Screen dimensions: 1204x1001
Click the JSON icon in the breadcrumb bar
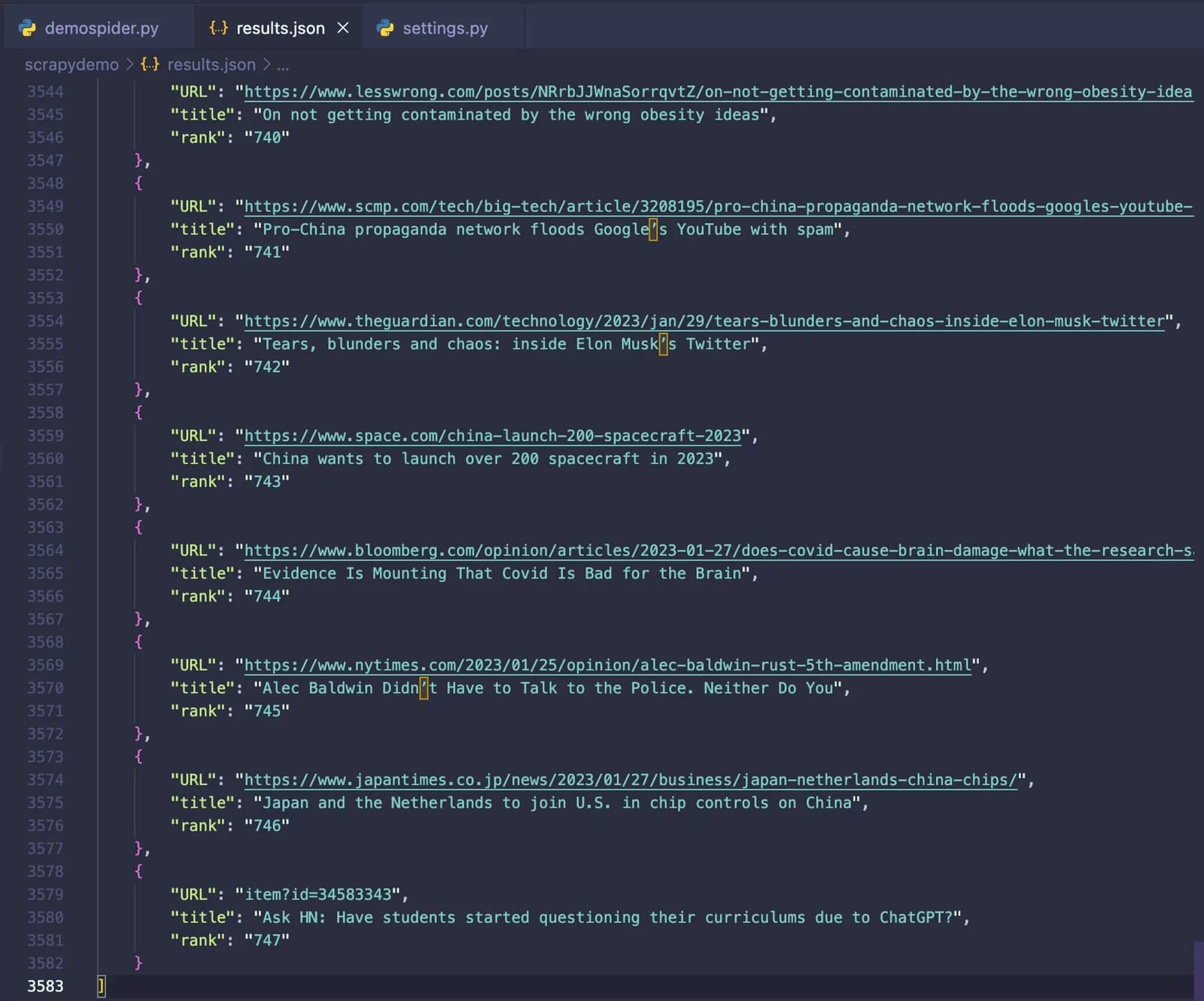pos(150,65)
